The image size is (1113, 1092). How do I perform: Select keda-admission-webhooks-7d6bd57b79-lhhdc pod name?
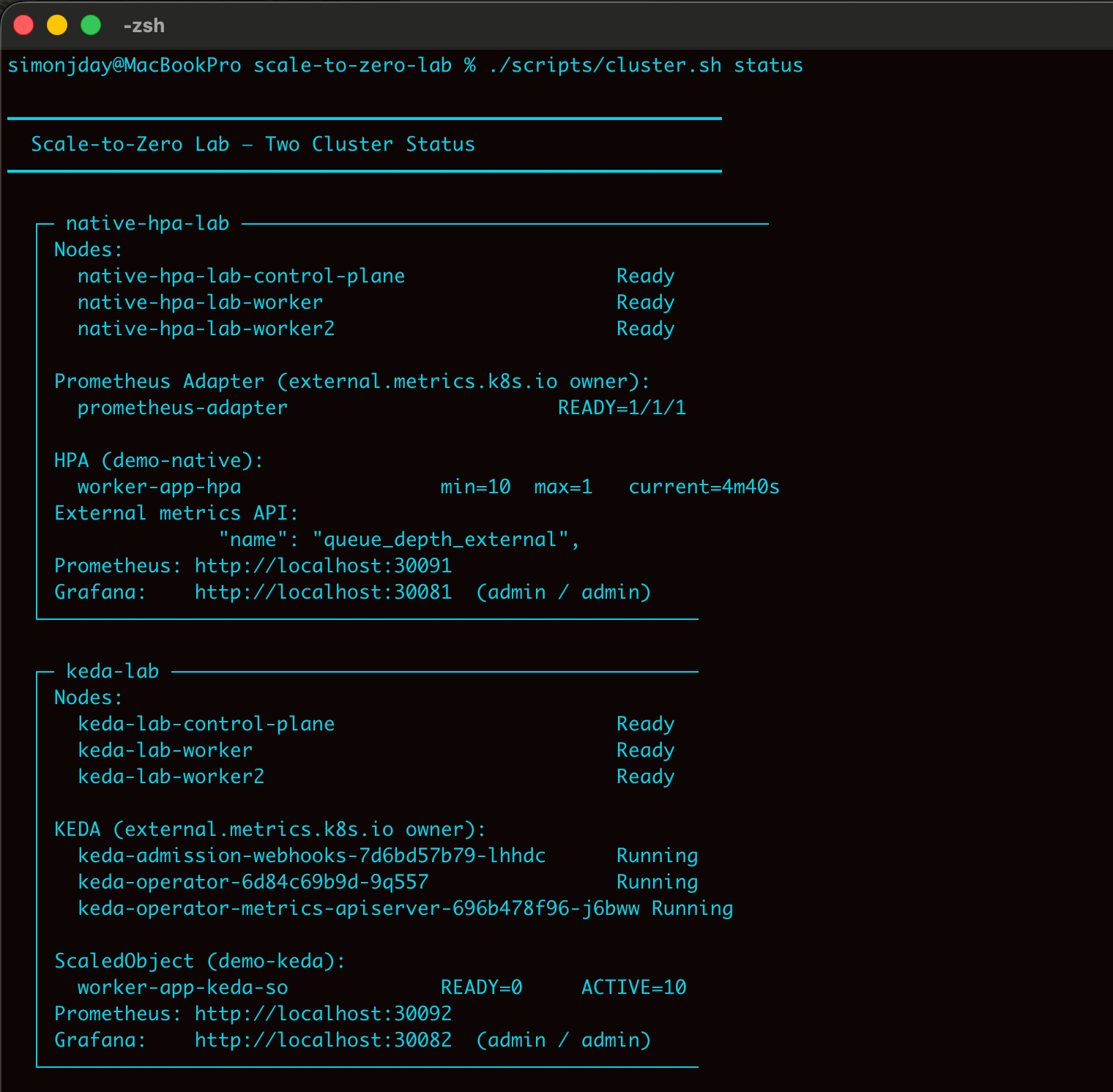[312, 856]
